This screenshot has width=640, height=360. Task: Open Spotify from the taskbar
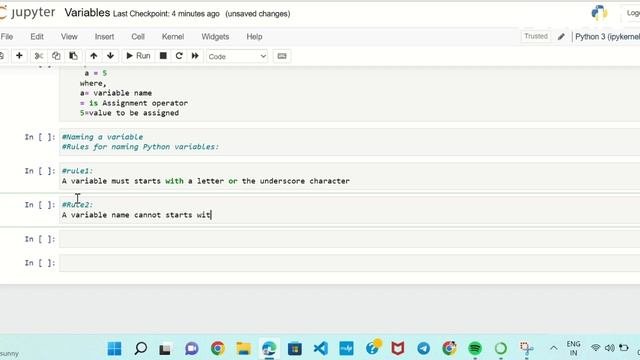[475, 349]
